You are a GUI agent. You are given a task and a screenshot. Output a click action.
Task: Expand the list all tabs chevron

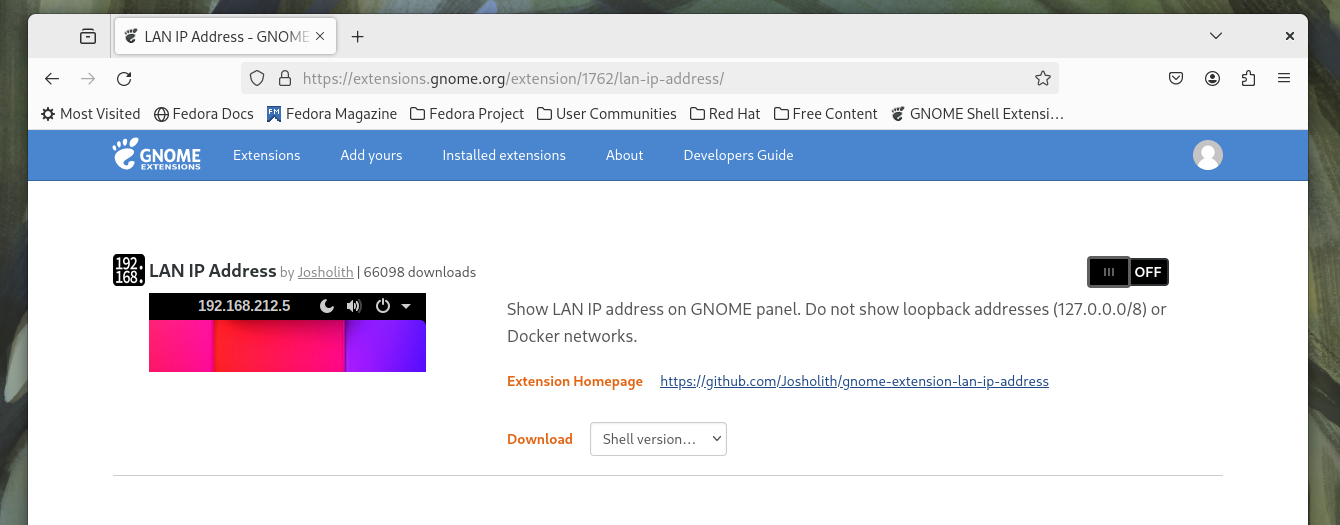point(1216,36)
